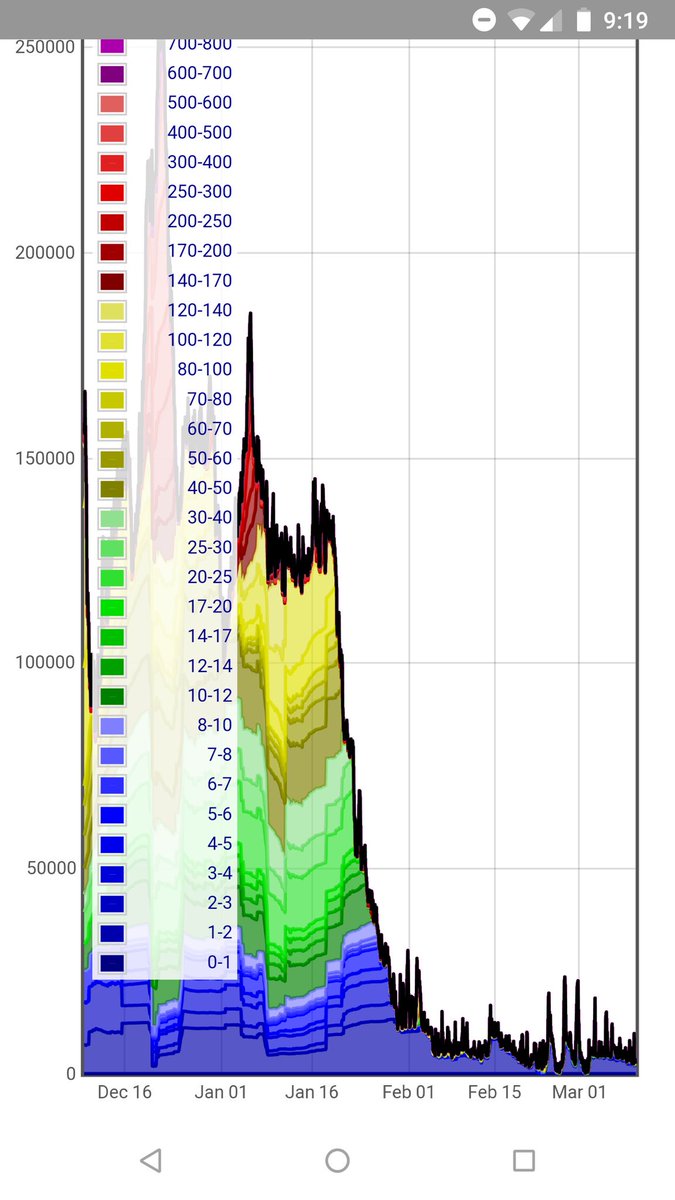This screenshot has height=1200, width=675.
Task: Click the 500-600 legend color swatch
Action: 112,104
